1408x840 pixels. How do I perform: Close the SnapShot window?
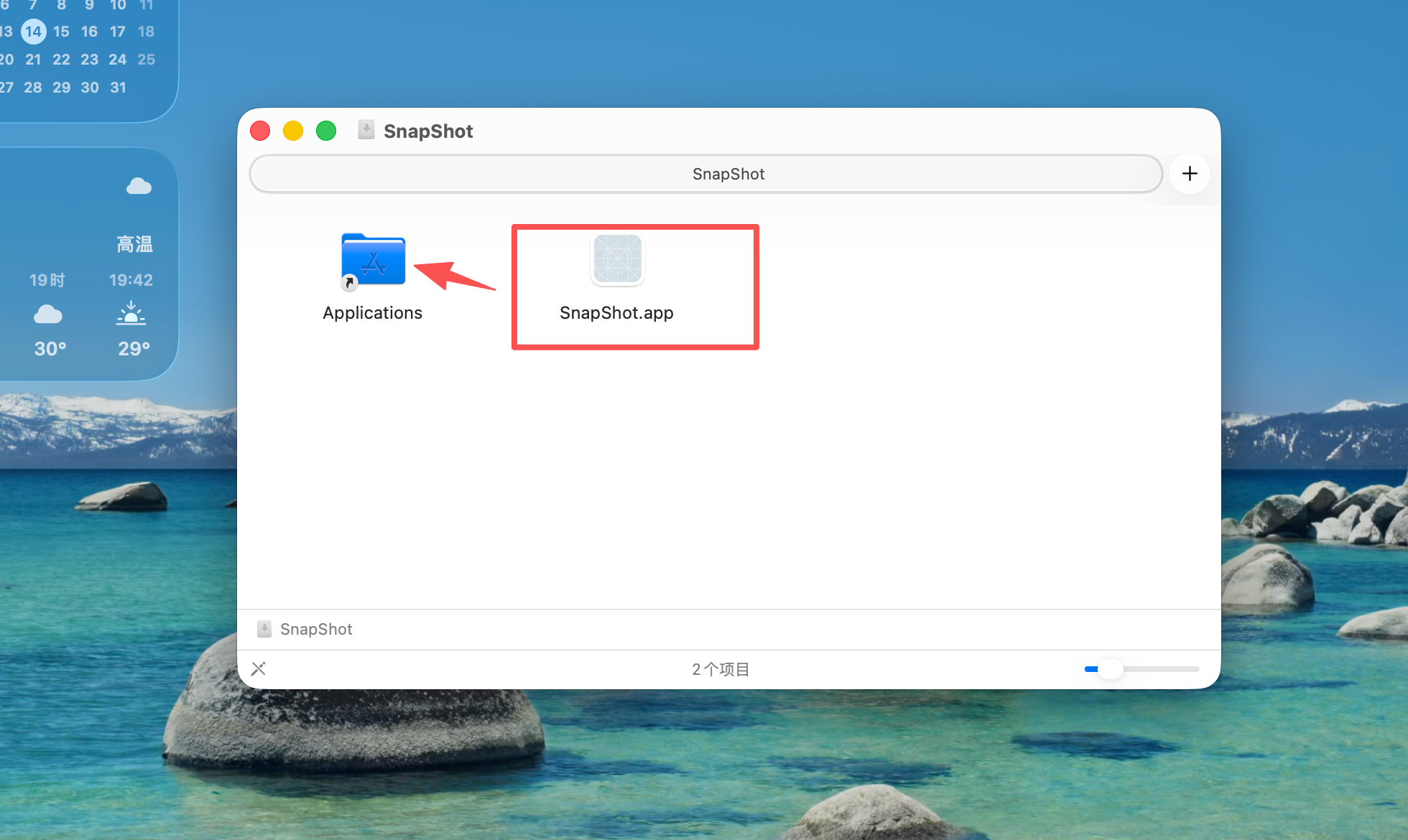coord(260,131)
